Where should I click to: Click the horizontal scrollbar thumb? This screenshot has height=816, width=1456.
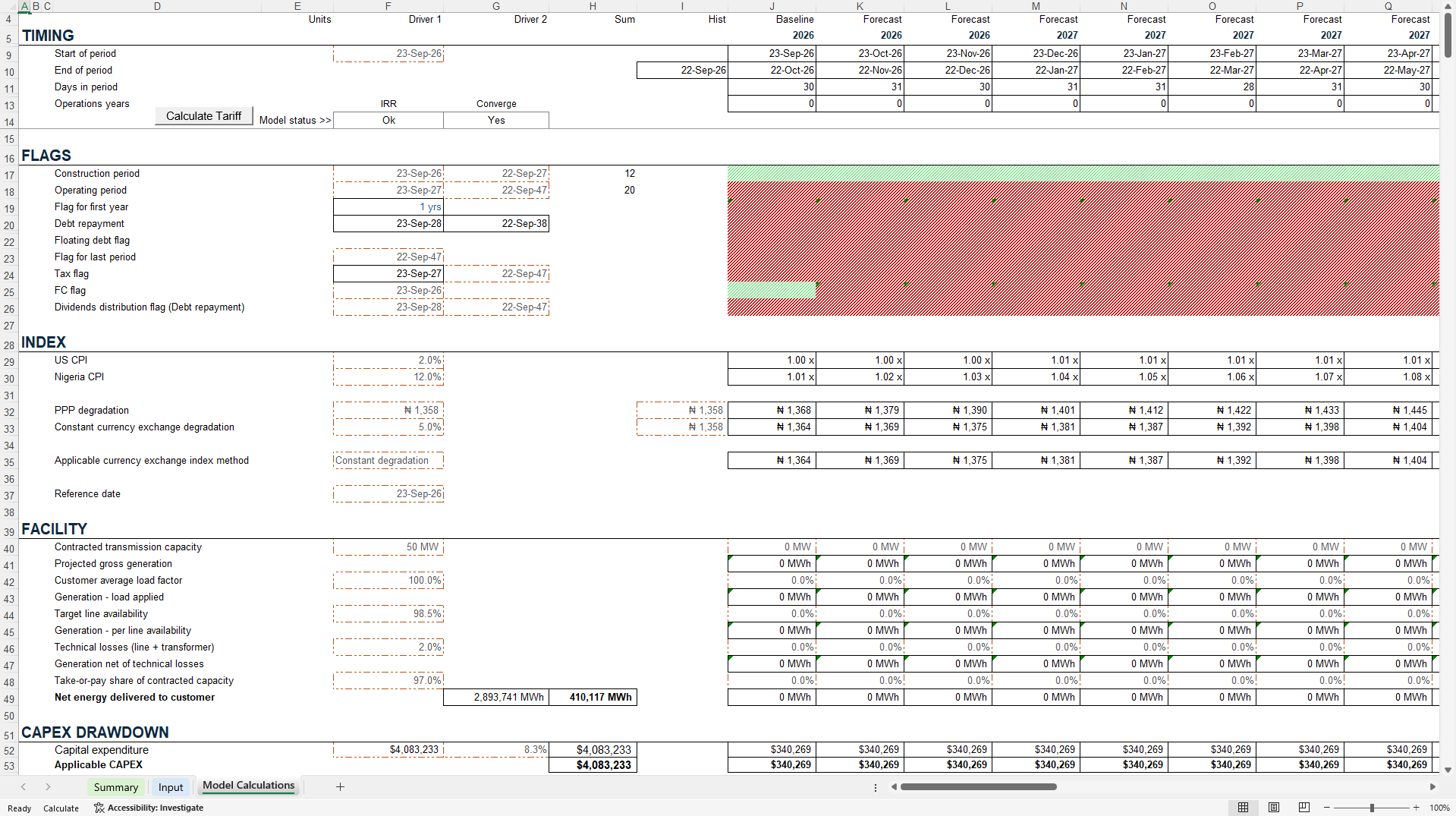979,787
